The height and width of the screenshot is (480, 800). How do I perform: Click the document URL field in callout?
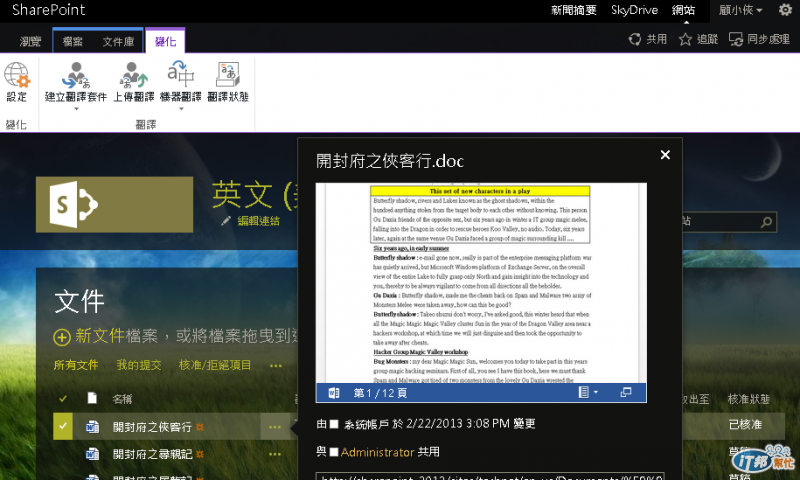pos(490,476)
